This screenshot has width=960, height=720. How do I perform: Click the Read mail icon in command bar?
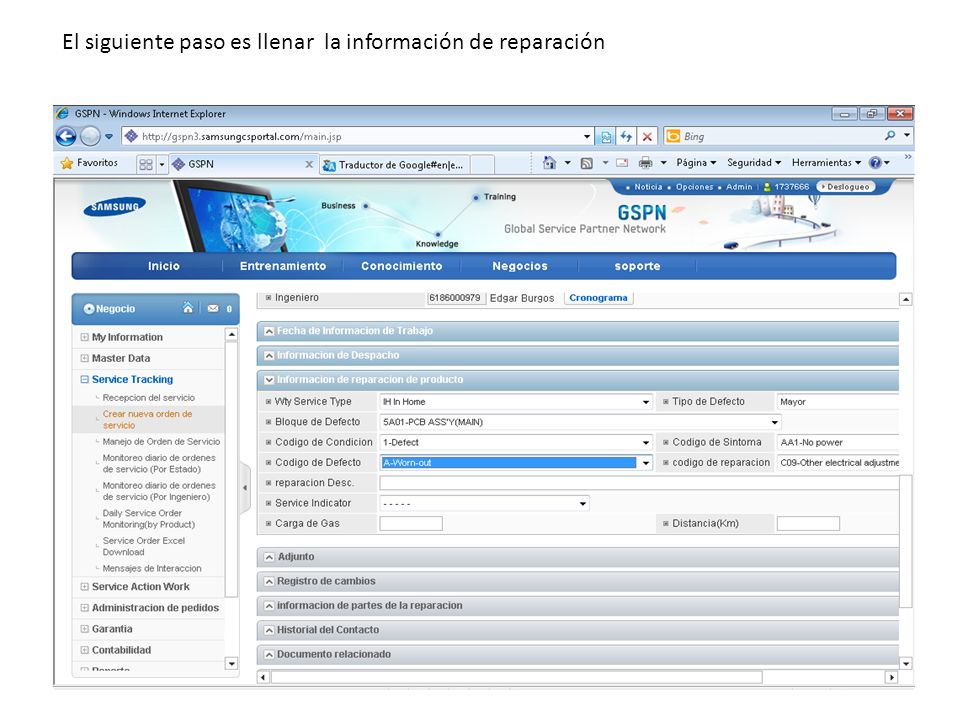click(x=622, y=163)
